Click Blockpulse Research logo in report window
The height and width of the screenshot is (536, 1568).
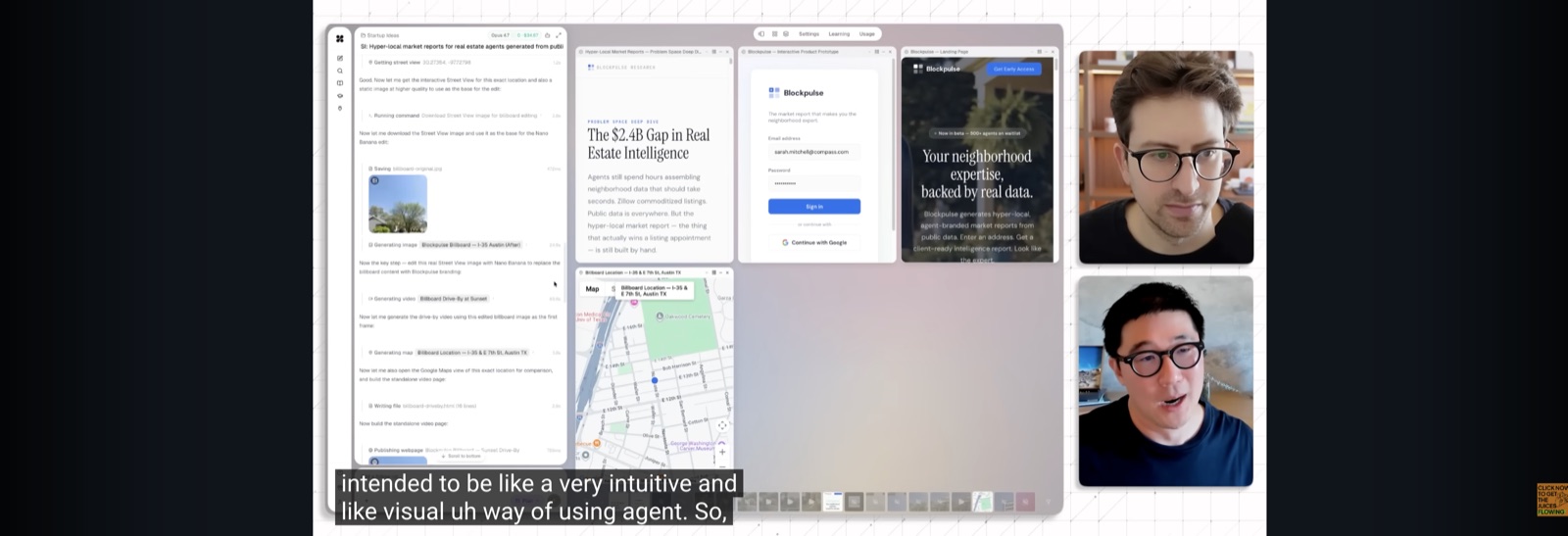coord(621,68)
